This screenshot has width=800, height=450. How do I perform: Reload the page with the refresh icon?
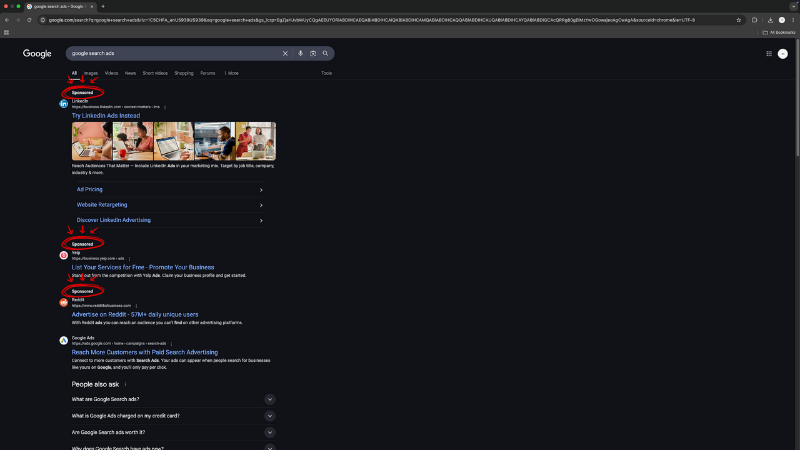pyautogui.click(x=29, y=20)
